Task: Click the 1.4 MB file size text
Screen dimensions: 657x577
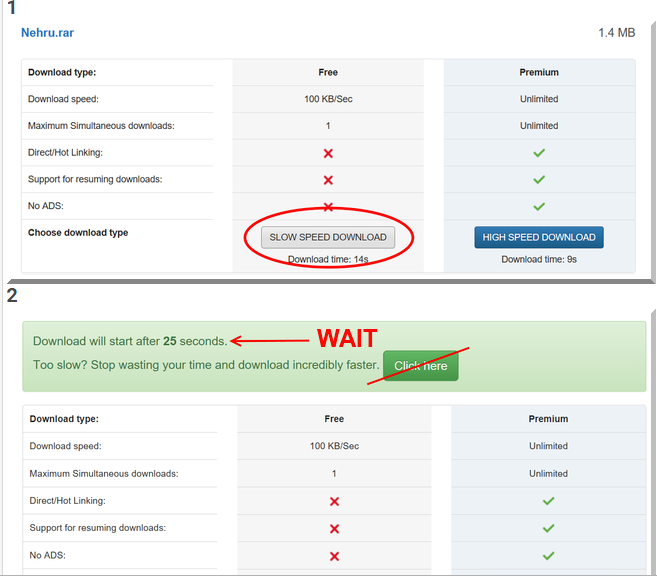Action: click(616, 33)
